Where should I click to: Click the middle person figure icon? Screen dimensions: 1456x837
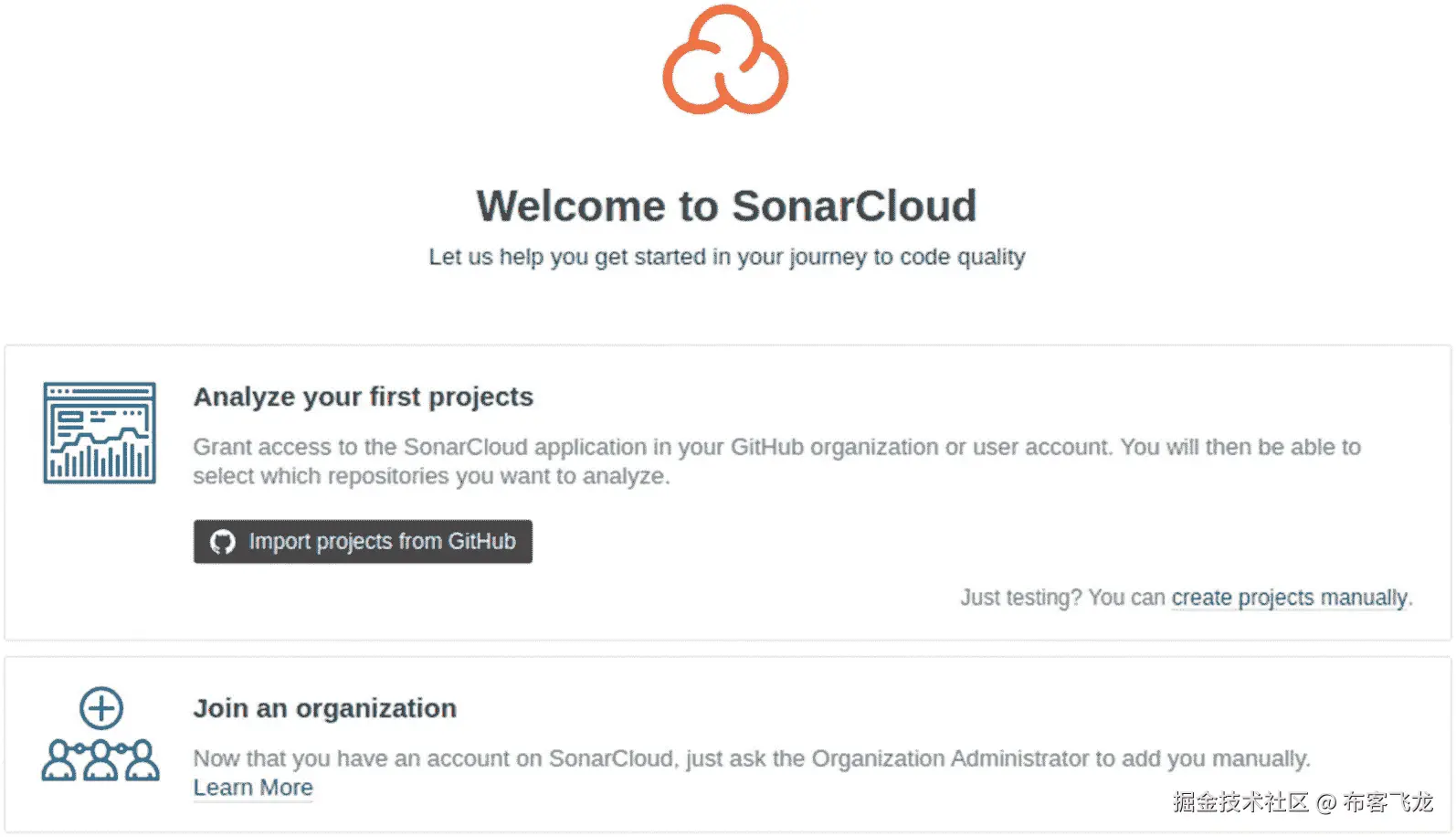[x=100, y=760]
